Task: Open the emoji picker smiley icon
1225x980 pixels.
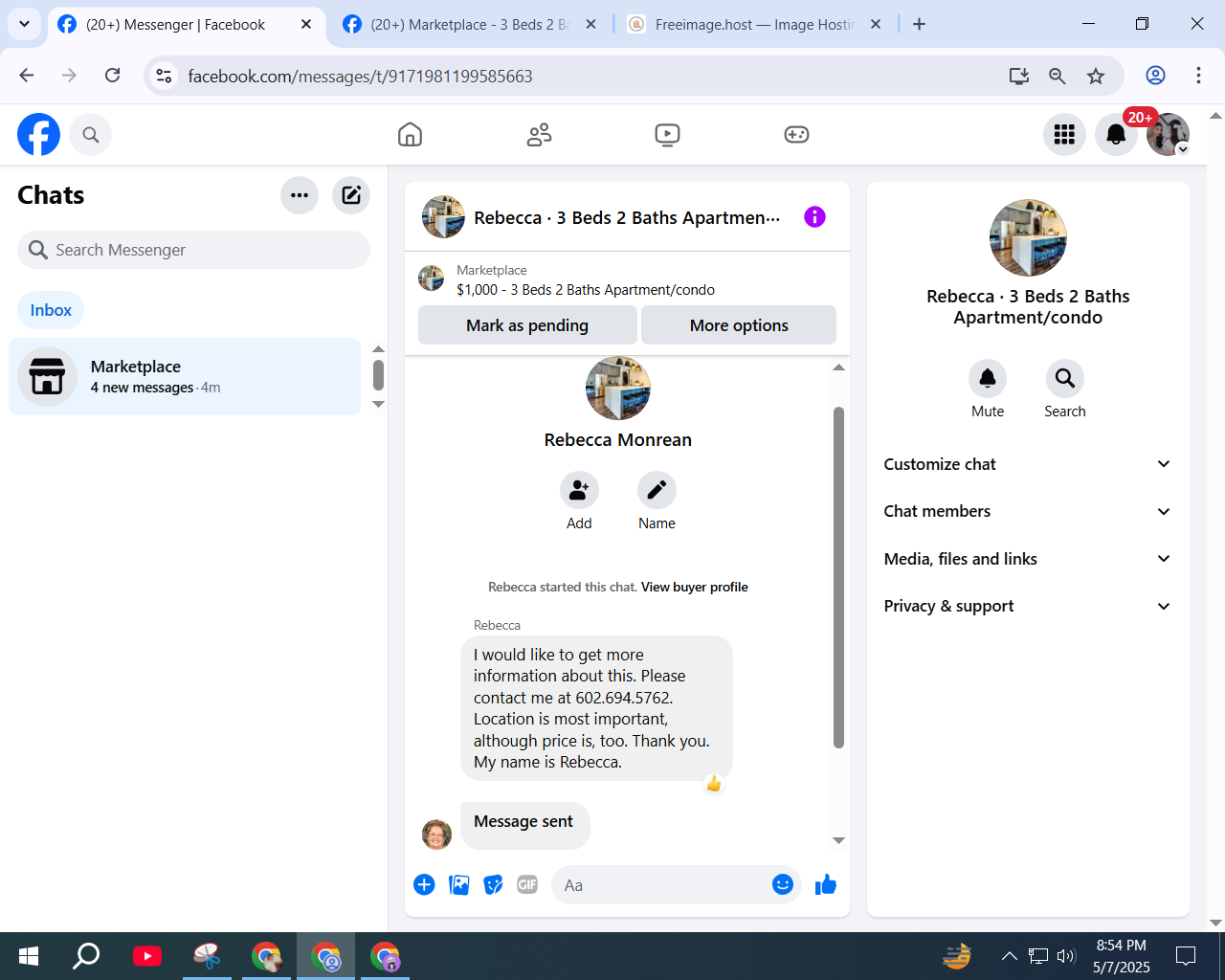Action: pos(783,884)
